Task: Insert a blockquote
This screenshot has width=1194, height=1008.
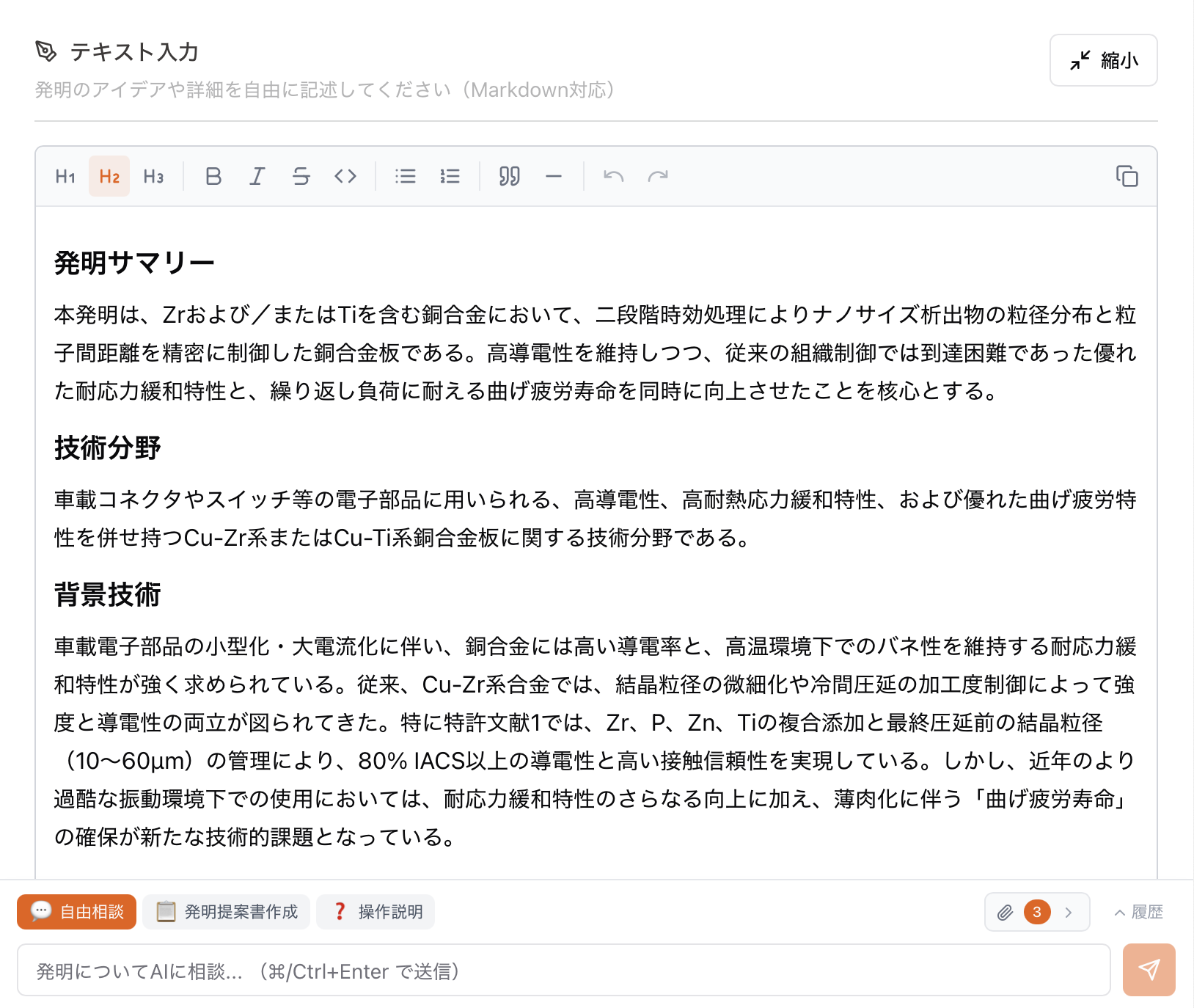Action: 509,176
